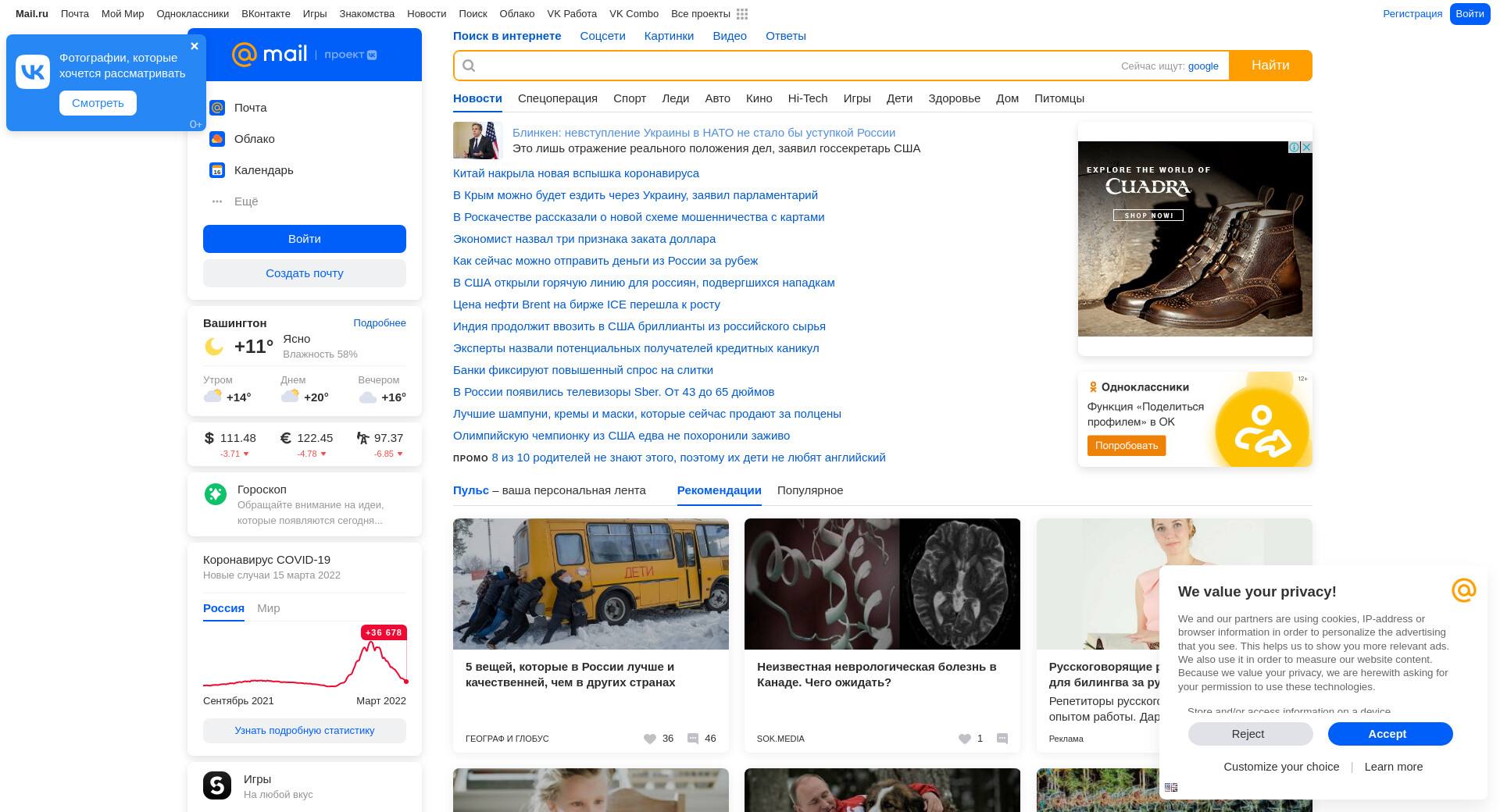
Task: Accept the privacy cookie consent
Action: point(1389,734)
